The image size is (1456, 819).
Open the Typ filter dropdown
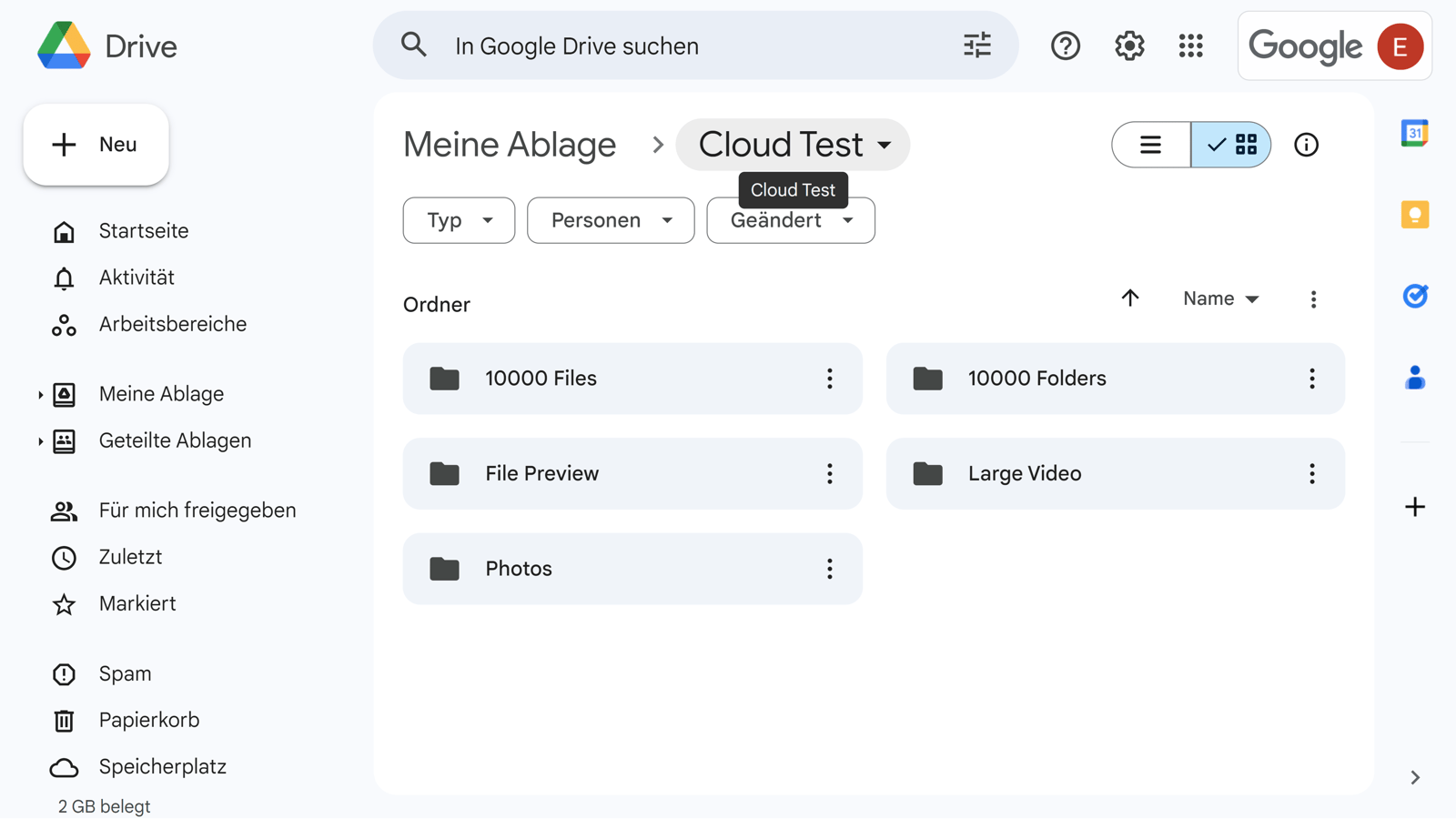459,220
